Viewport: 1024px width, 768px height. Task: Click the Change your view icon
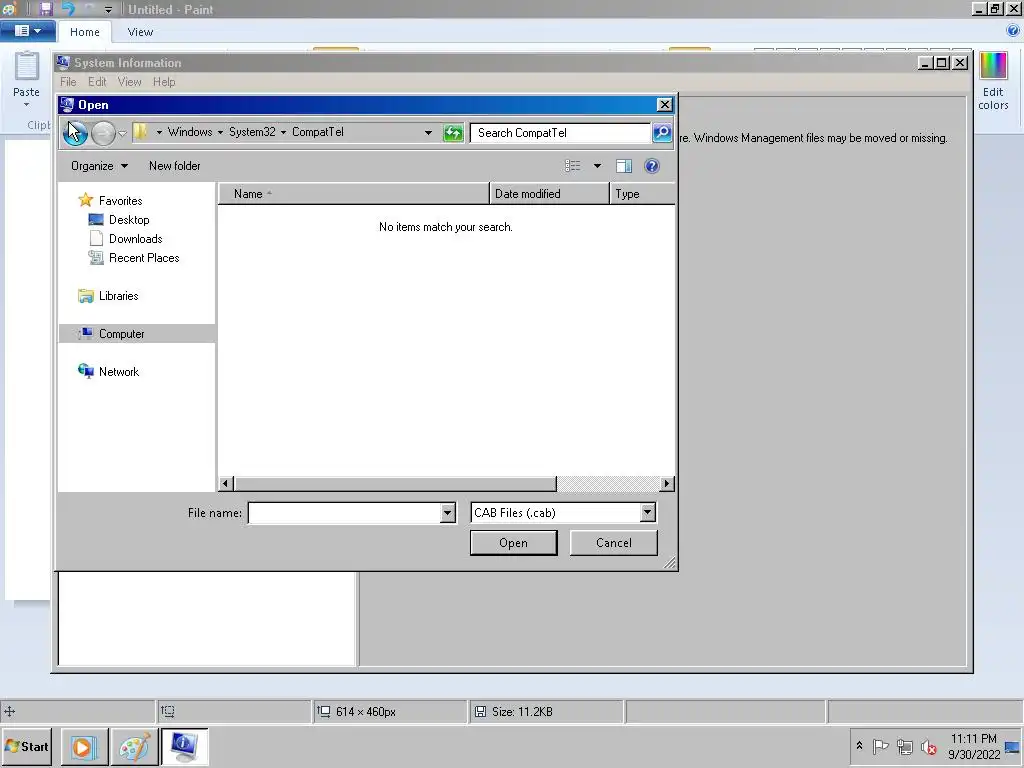pyautogui.click(x=573, y=166)
